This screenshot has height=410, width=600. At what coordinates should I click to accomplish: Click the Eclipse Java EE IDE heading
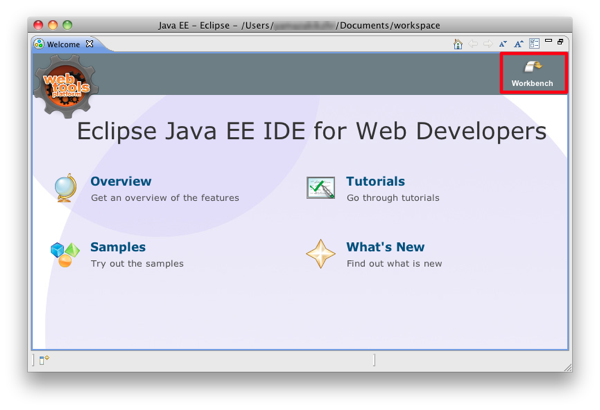click(x=312, y=131)
